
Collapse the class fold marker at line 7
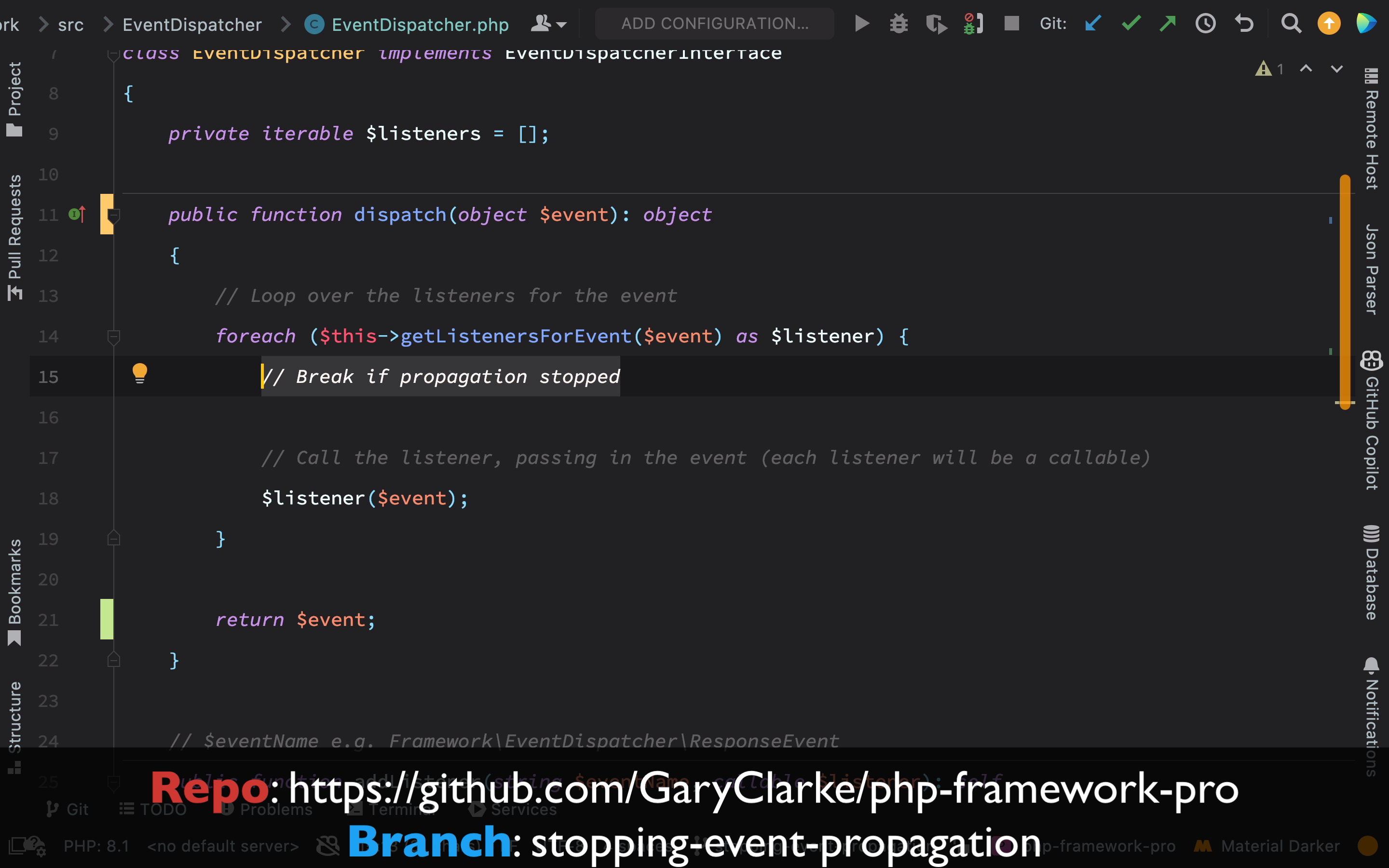[114, 54]
